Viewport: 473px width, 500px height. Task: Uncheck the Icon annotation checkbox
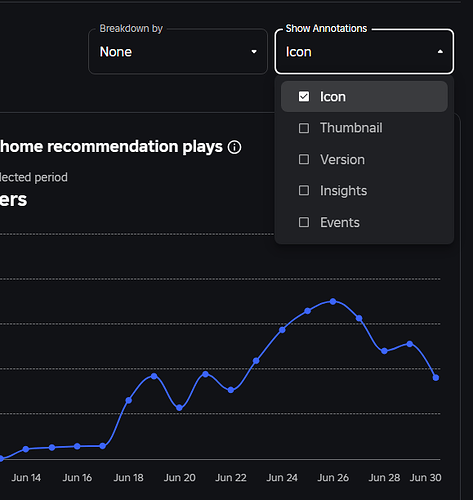[304, 97]
